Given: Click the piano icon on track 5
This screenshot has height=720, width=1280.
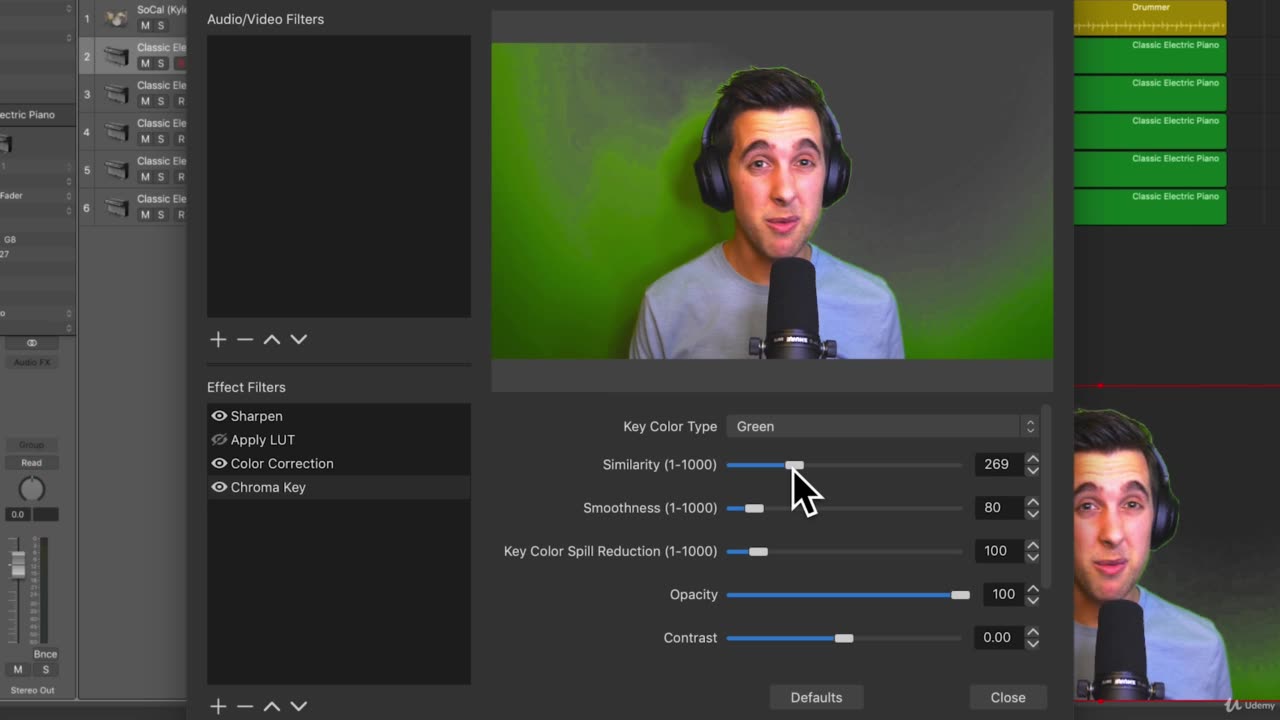Looking at the screenshot, I should pos(117,170).
